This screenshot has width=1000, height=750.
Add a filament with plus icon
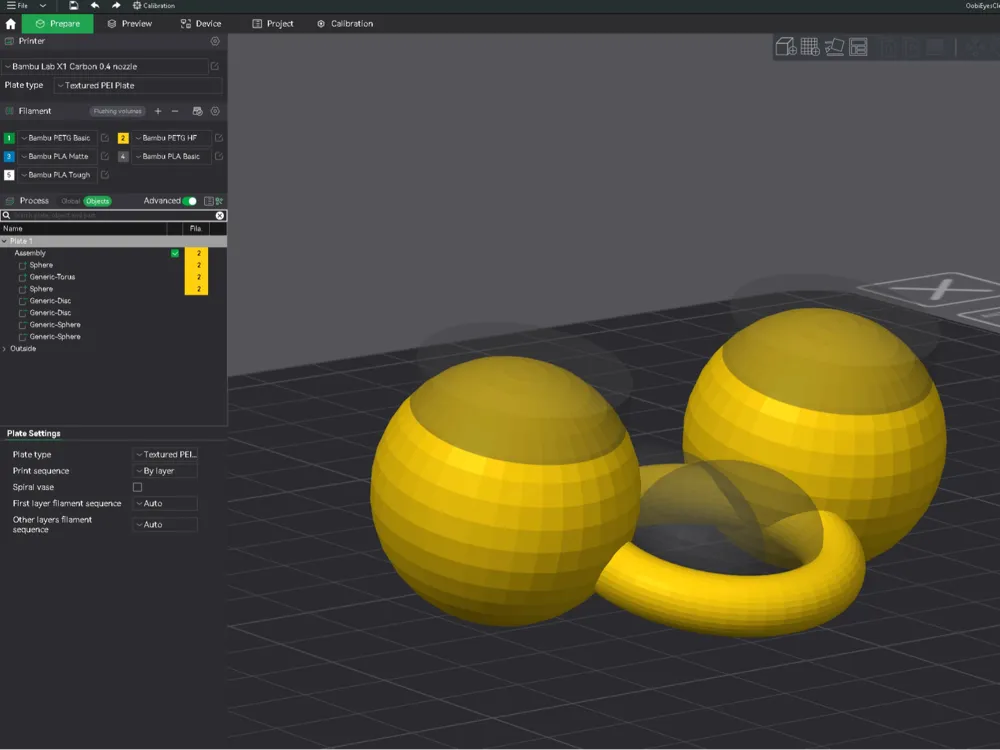click(x=158, y=111)
